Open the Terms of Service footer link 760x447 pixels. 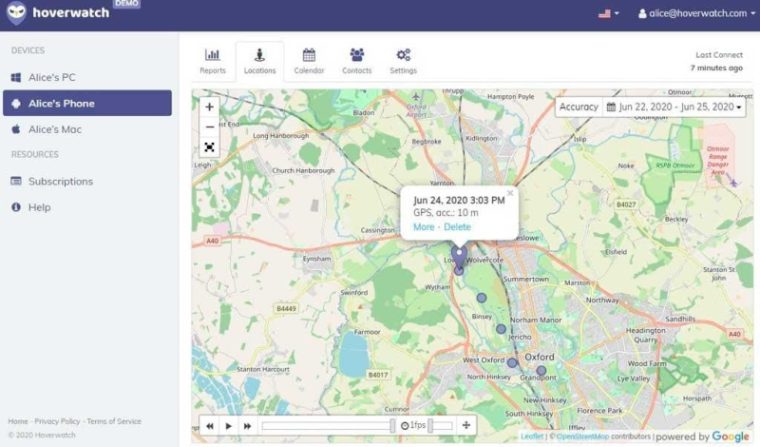[114, 421]
